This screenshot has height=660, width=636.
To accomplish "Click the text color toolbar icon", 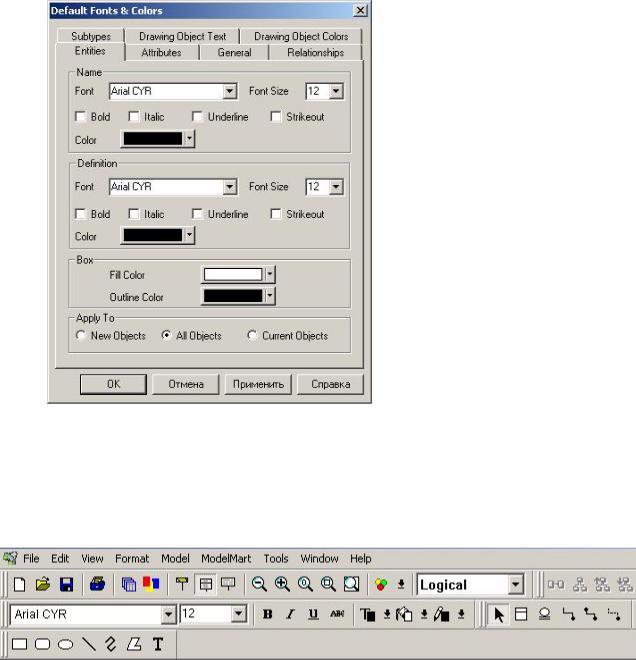I will pyautogui.click(x=367, y=615).
